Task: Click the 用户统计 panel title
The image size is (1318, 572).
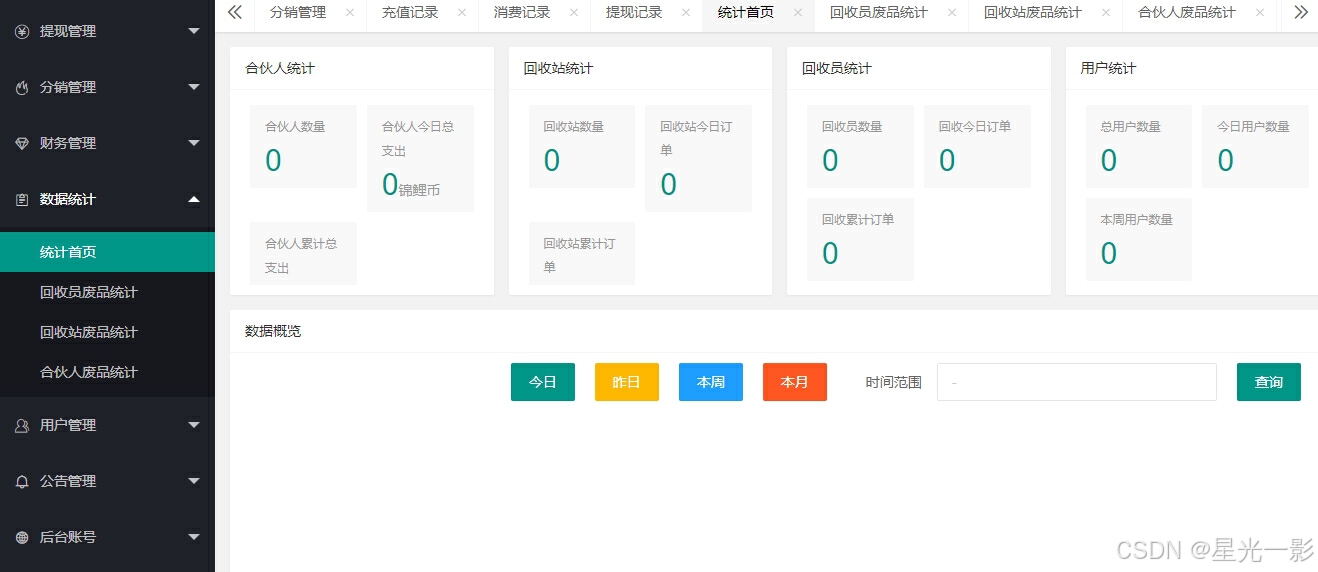Action: pyautogui.click(x=1108, y=68)
